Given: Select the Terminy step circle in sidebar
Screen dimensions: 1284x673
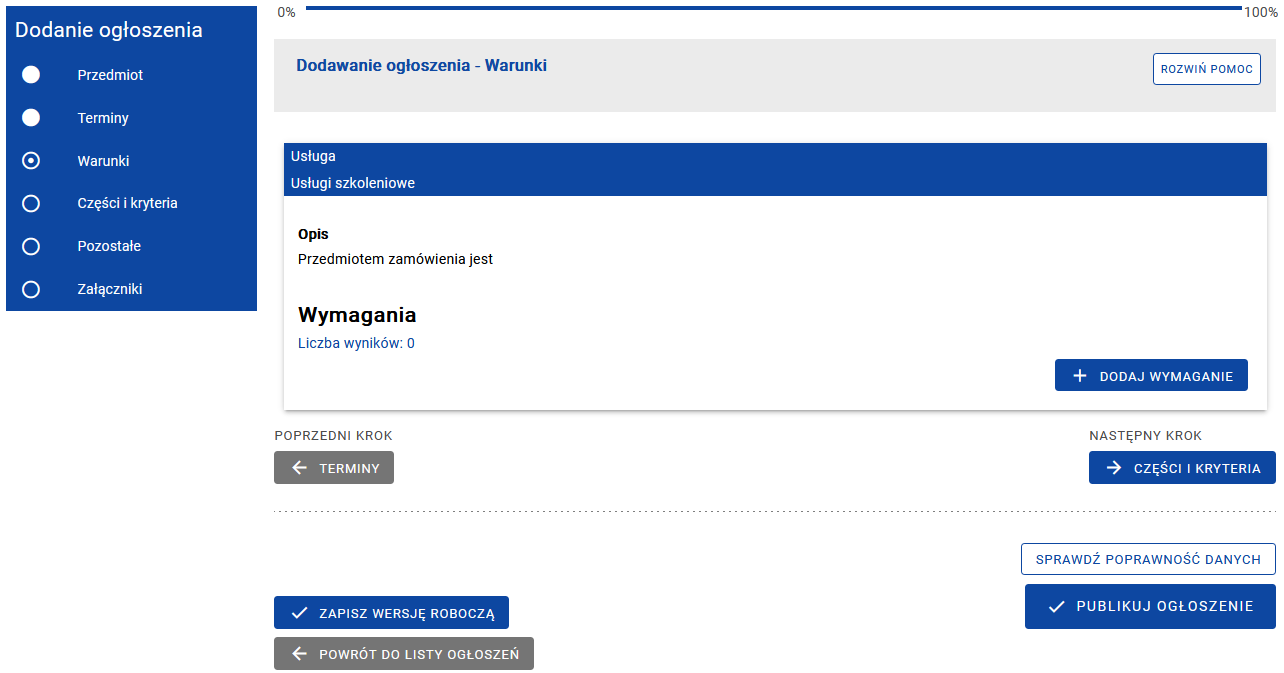Looking at the screenshot, I should click(31, 118).
